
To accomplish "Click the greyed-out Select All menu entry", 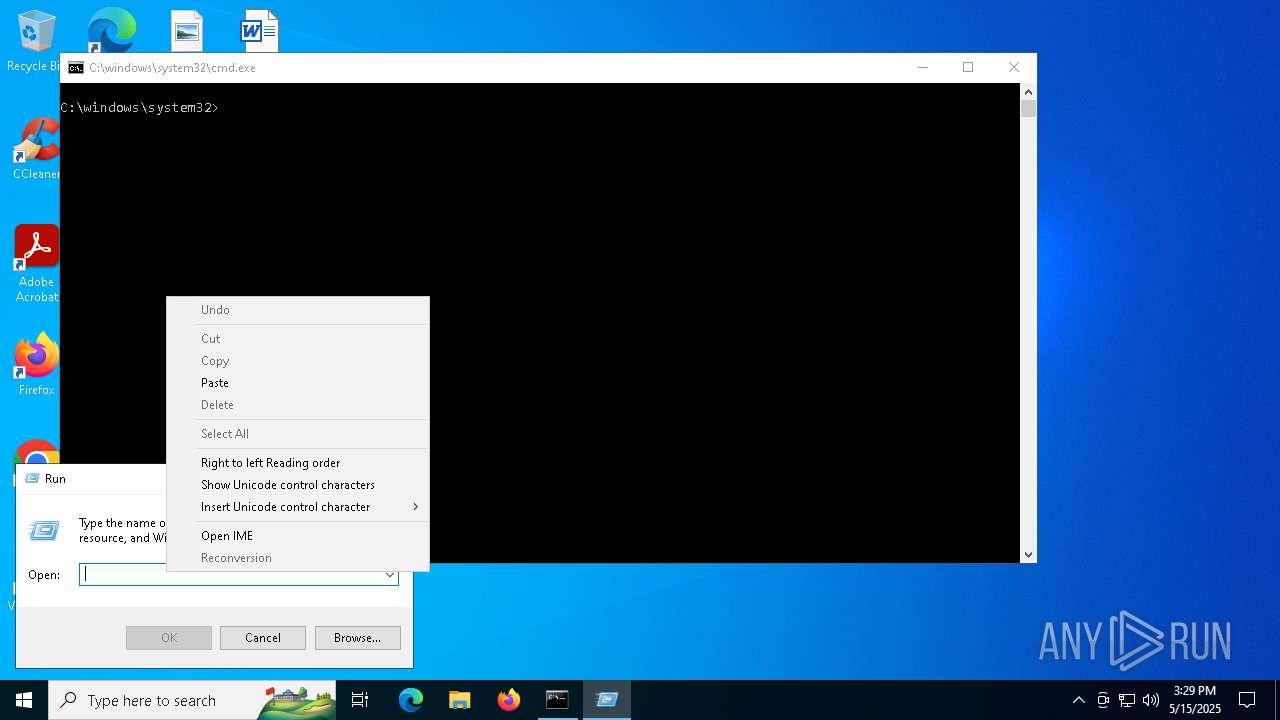I will 298,434.
